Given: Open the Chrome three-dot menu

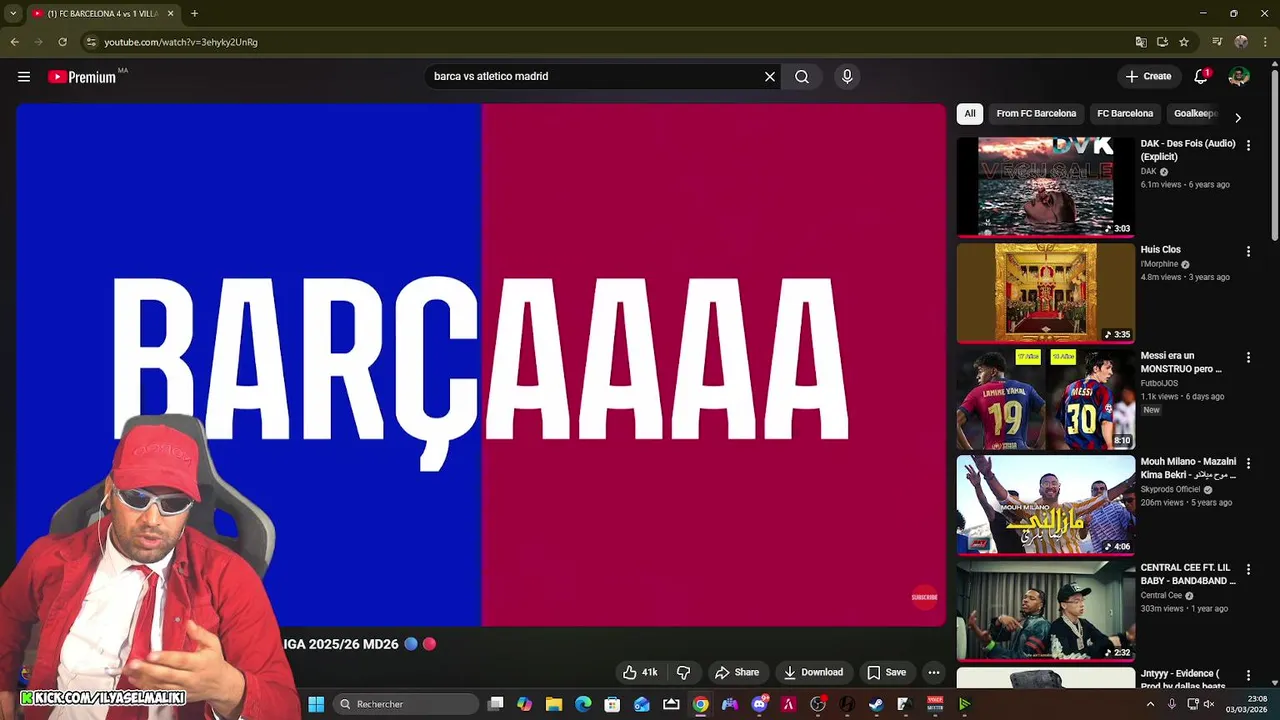Looking at the screenshot, I should [x=1264, y=42].
